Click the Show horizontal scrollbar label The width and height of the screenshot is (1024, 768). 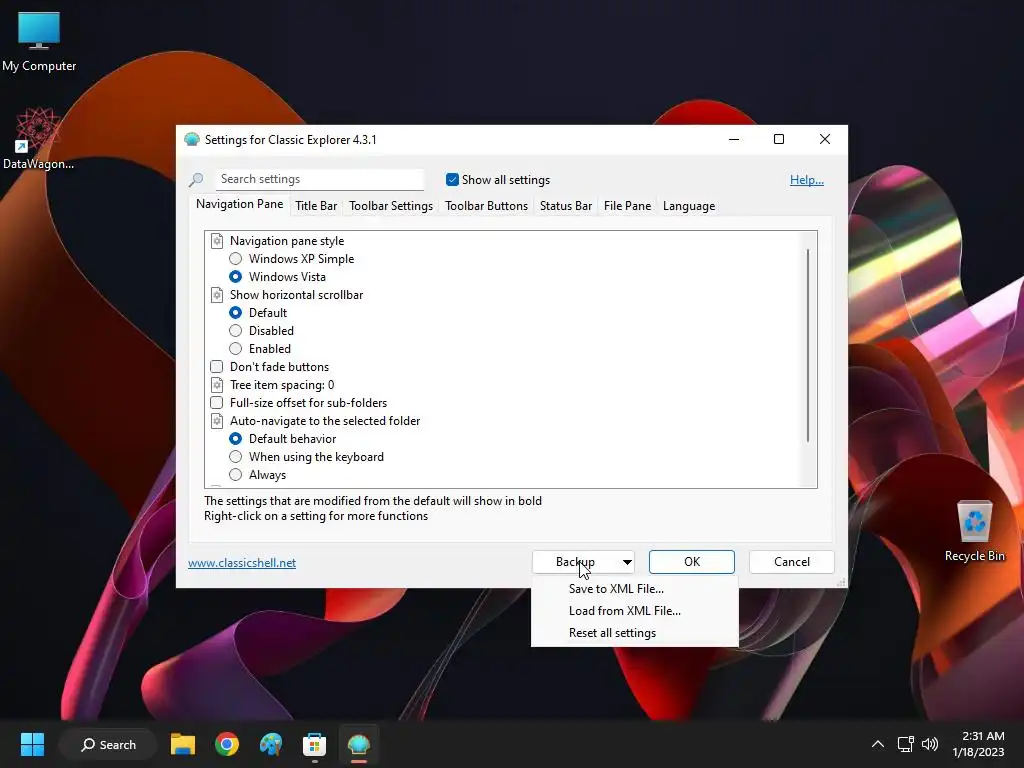click(x=296, y=295)
